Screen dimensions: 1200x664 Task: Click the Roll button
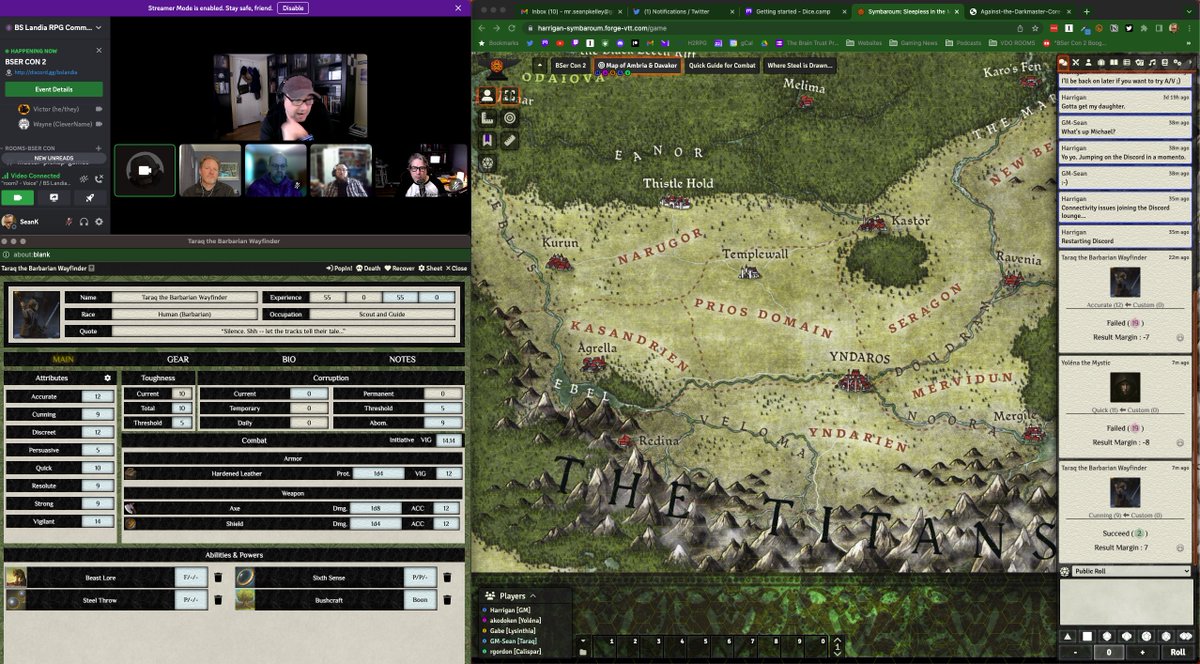(x=1178, y=652)
